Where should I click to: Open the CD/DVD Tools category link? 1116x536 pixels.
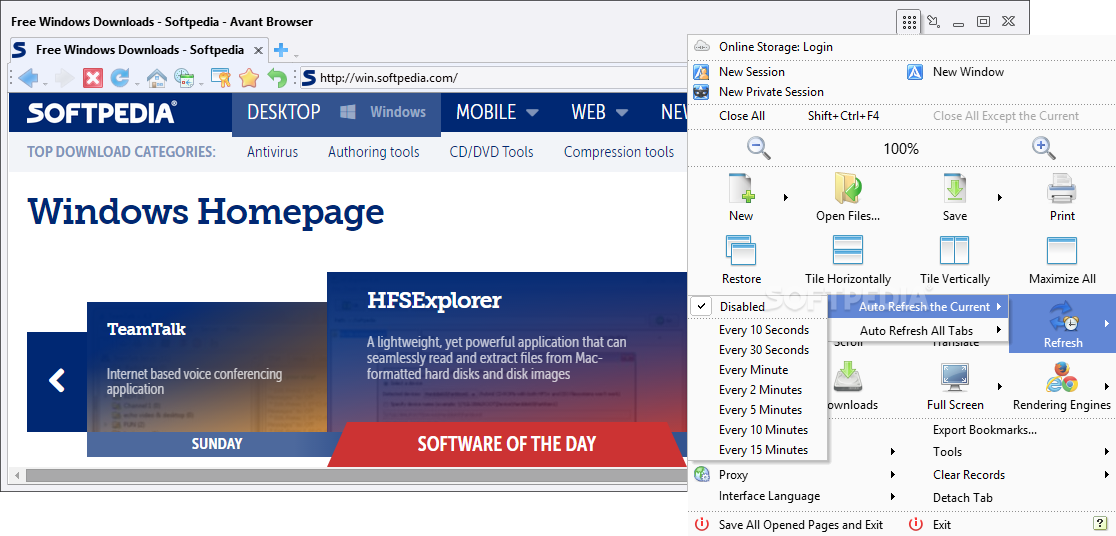click(491, 152)
